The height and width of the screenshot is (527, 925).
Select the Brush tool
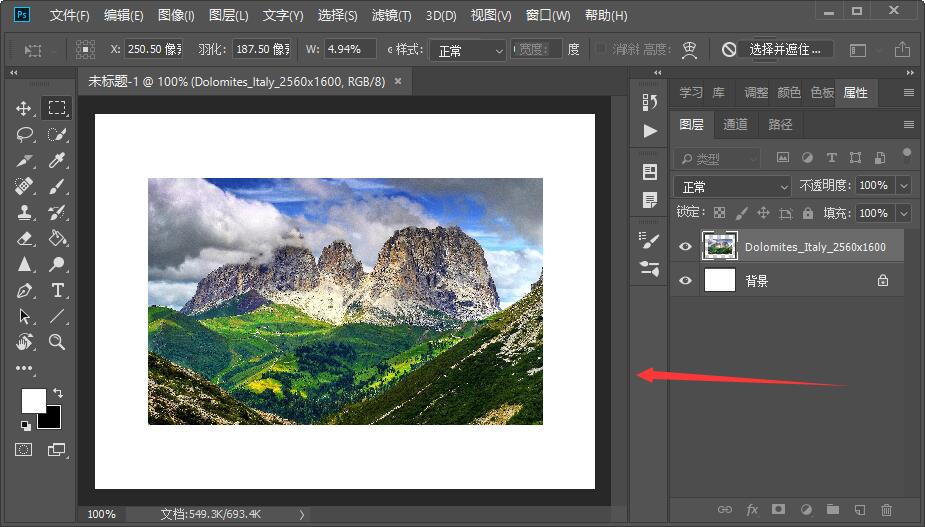(x=57, y=186)
